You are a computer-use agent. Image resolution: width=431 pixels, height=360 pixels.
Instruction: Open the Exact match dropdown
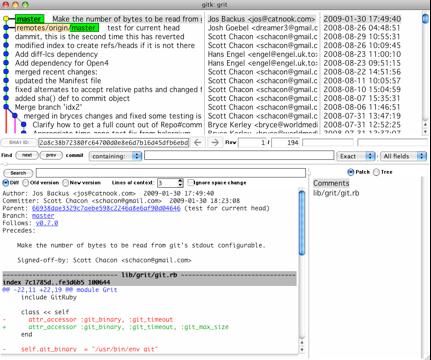[x=356, y=156]
